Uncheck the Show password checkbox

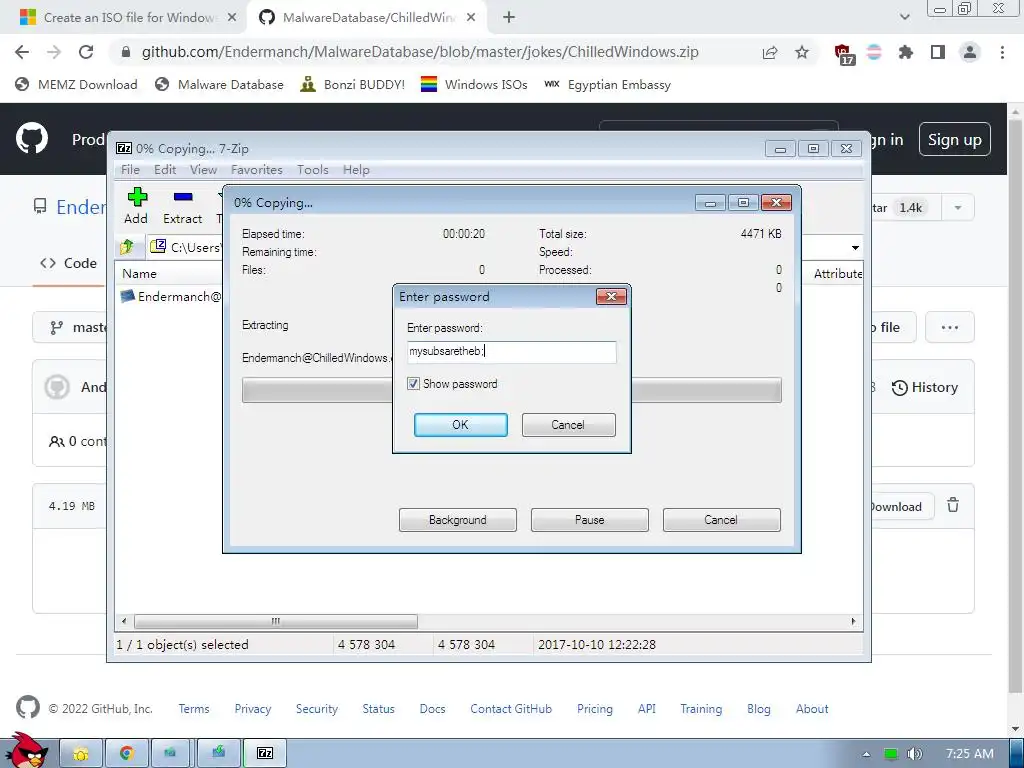(413, 383)
